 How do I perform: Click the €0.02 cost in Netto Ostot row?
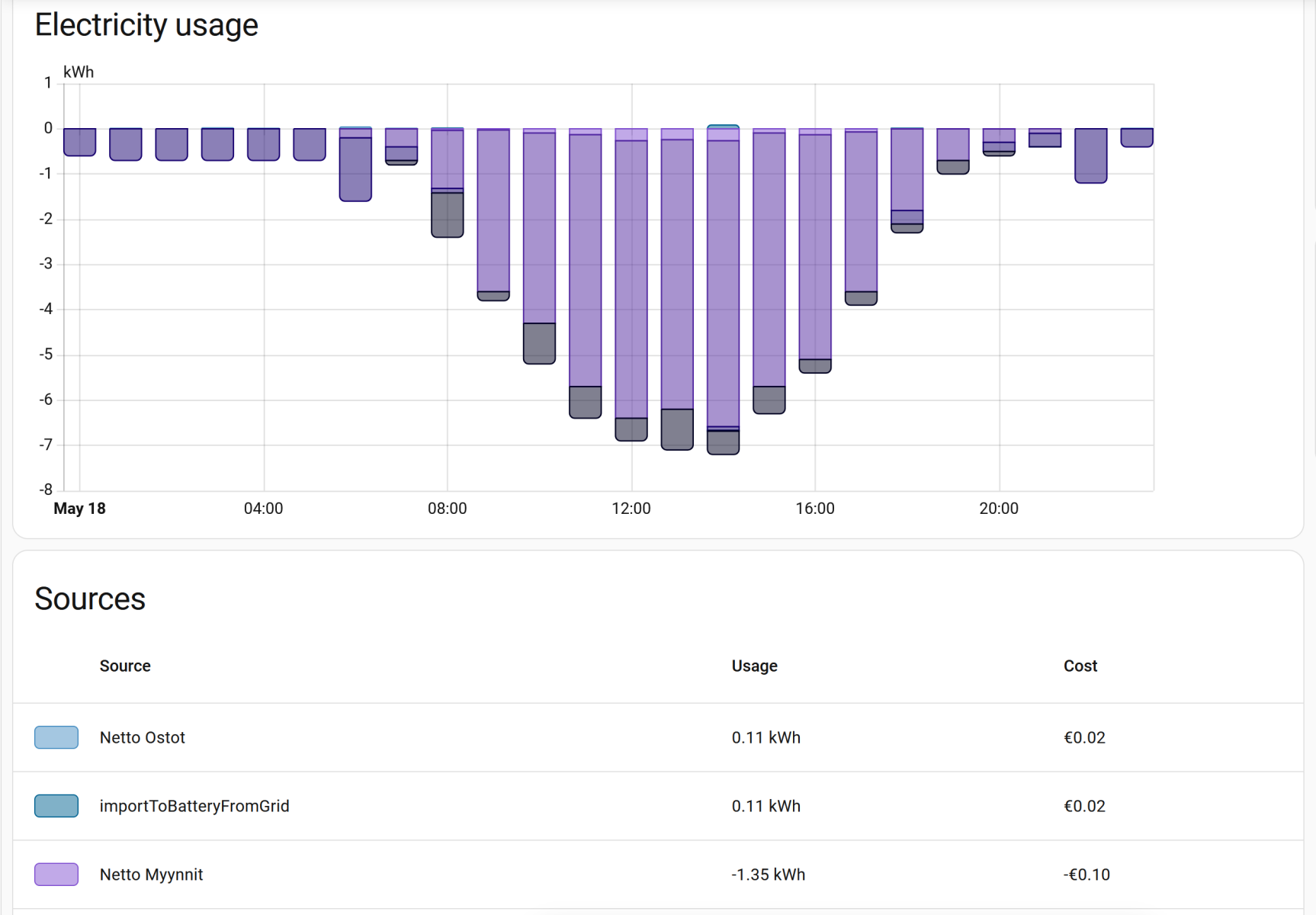coord(1084,737)
